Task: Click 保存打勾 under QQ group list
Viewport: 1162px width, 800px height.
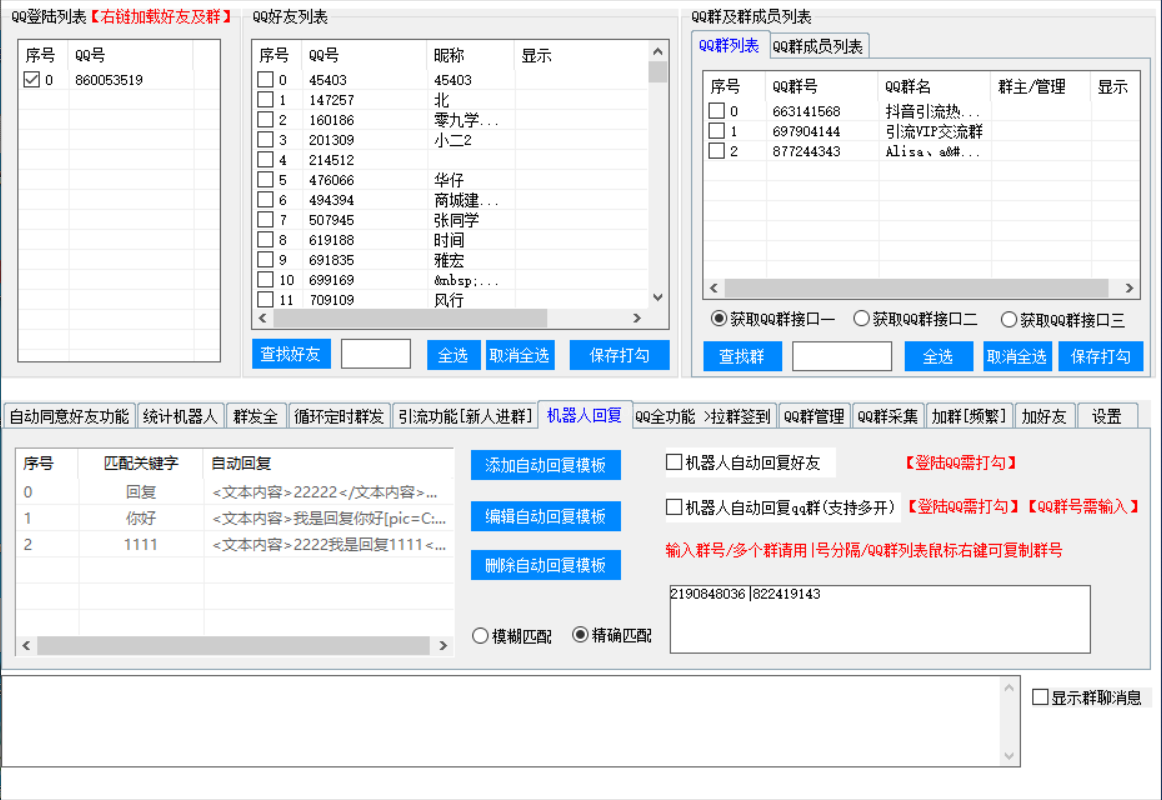Action: click(1100, 356)
